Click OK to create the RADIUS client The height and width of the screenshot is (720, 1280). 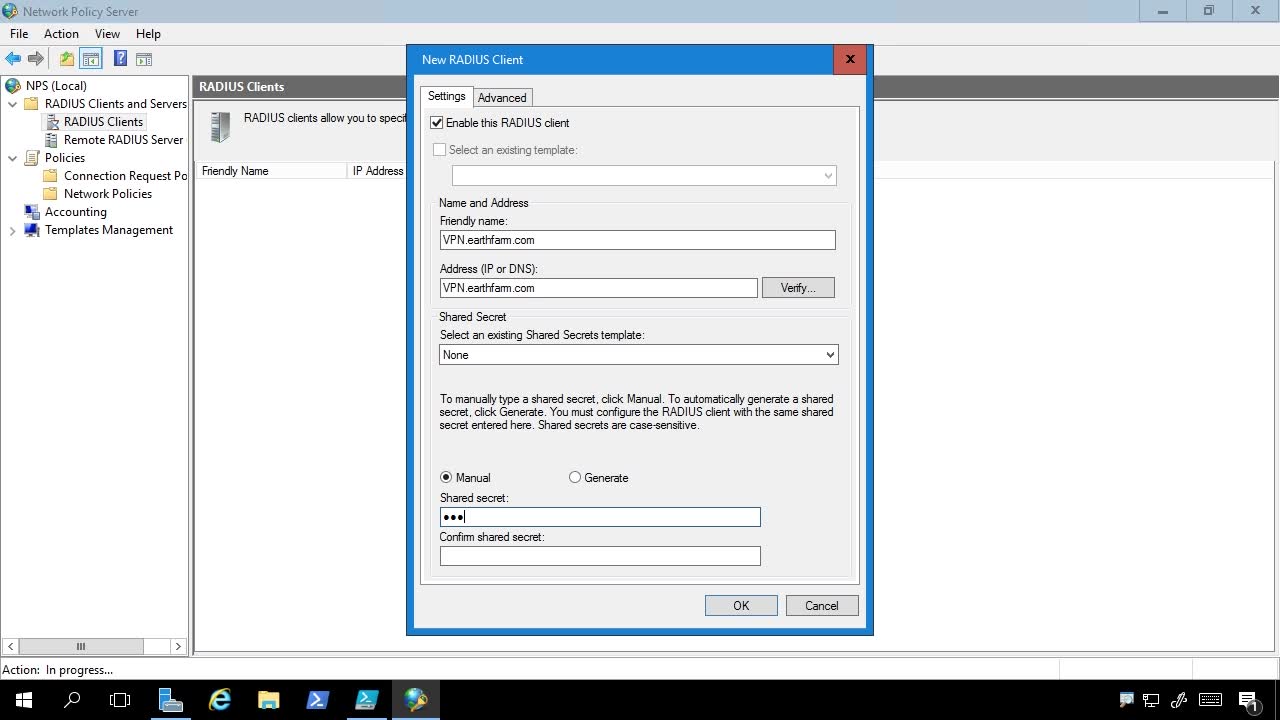pos(740,606)
